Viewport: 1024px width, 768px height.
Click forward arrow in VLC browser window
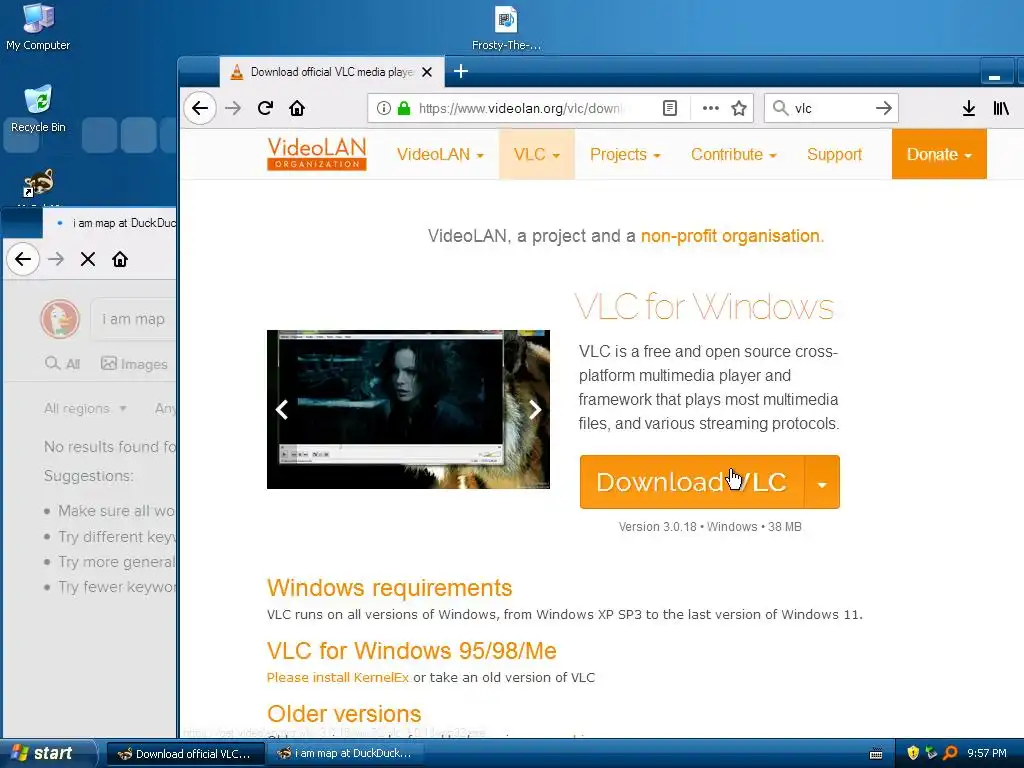point(233,108)
